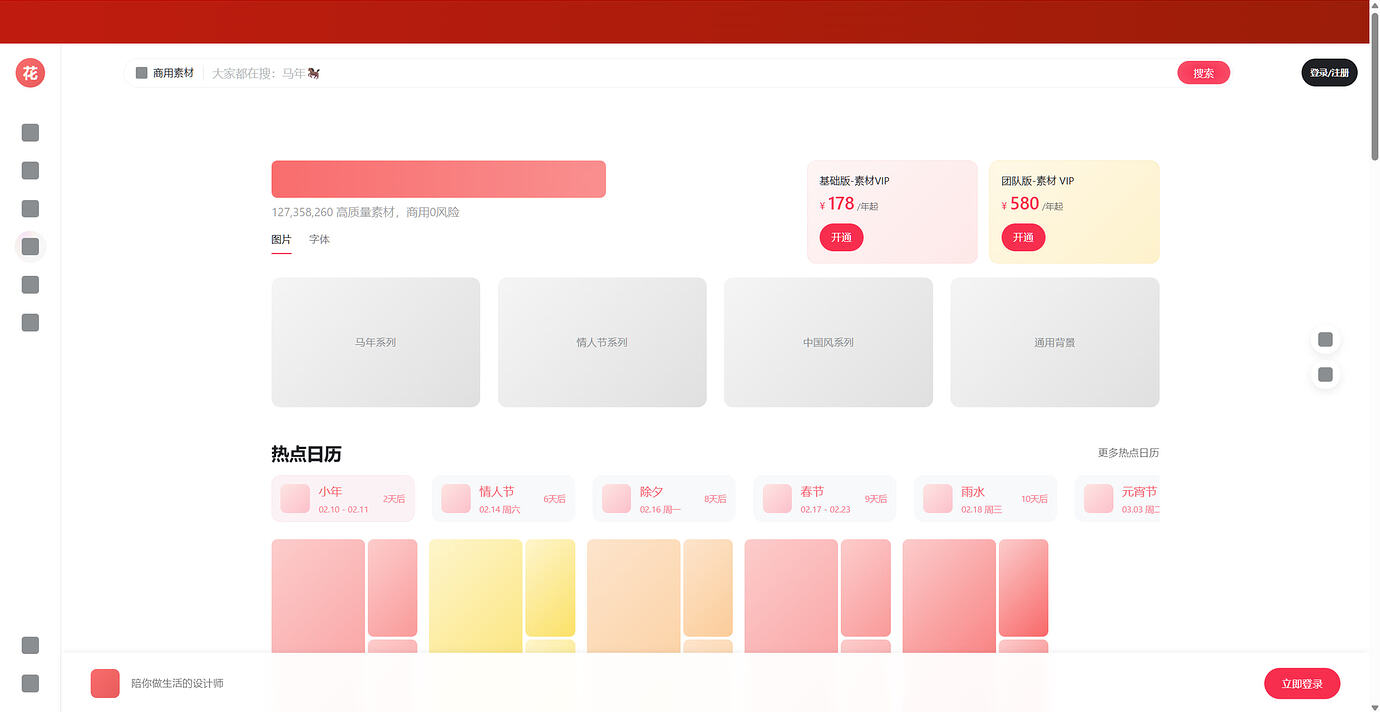Image resolution: width=1380 pixels, height=712 pixels.
Task: Open the 商用素材 search category selector
Action: point(165,73)
